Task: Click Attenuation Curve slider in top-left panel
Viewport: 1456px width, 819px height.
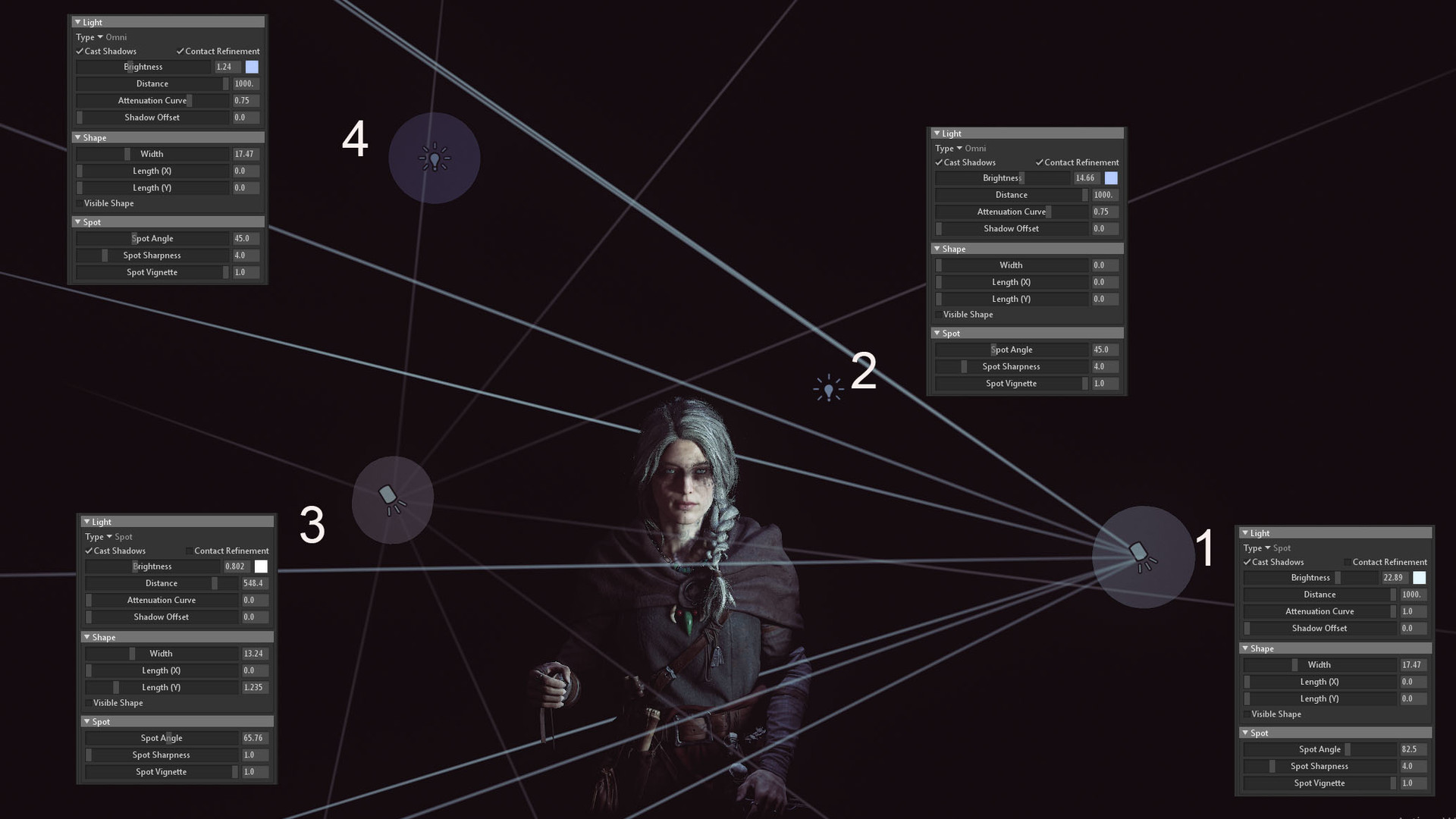Action: [152, 101]
